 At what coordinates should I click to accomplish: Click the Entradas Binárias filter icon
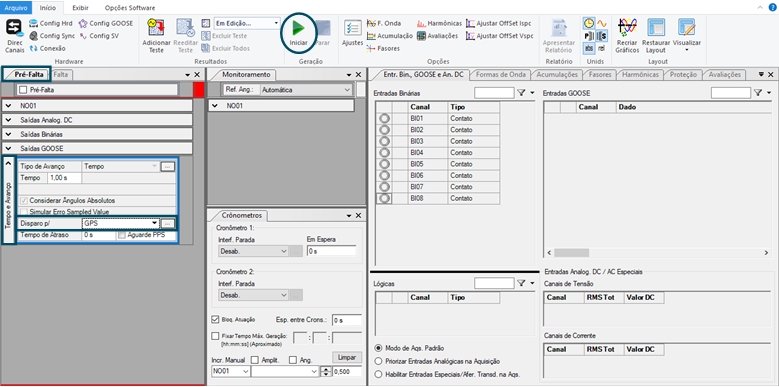521,93
